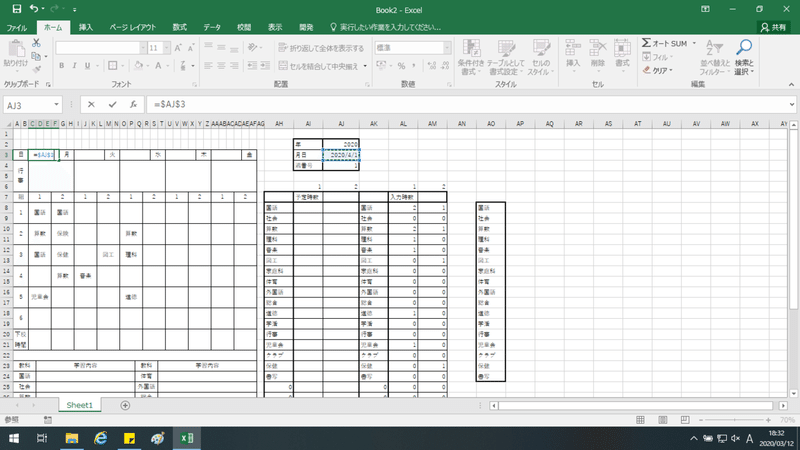This screenshot has width=800, height=450.
Task: Toggle italic formatting
Action: [74, 66]
